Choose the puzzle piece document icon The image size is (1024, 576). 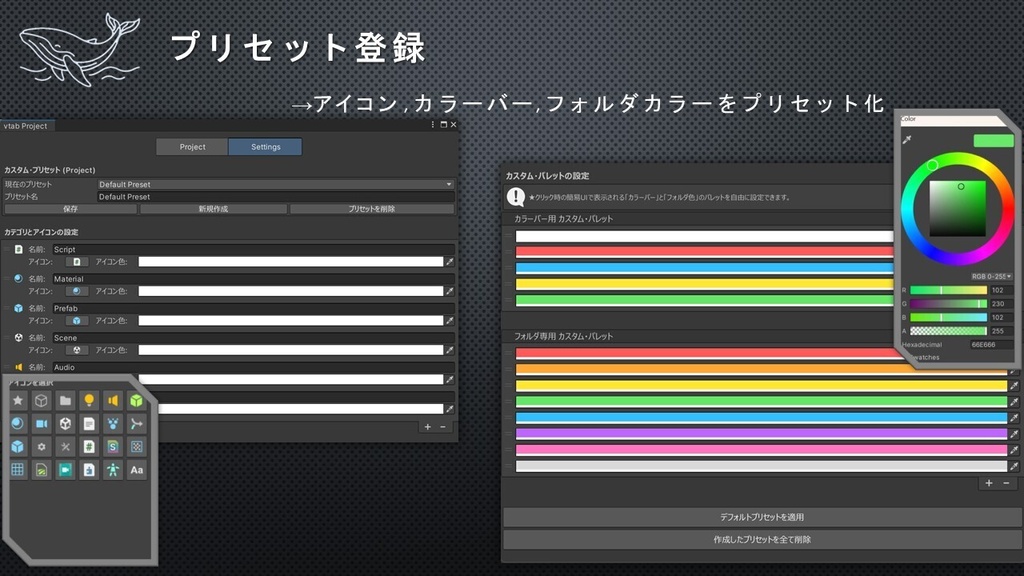tap(89, 470)
